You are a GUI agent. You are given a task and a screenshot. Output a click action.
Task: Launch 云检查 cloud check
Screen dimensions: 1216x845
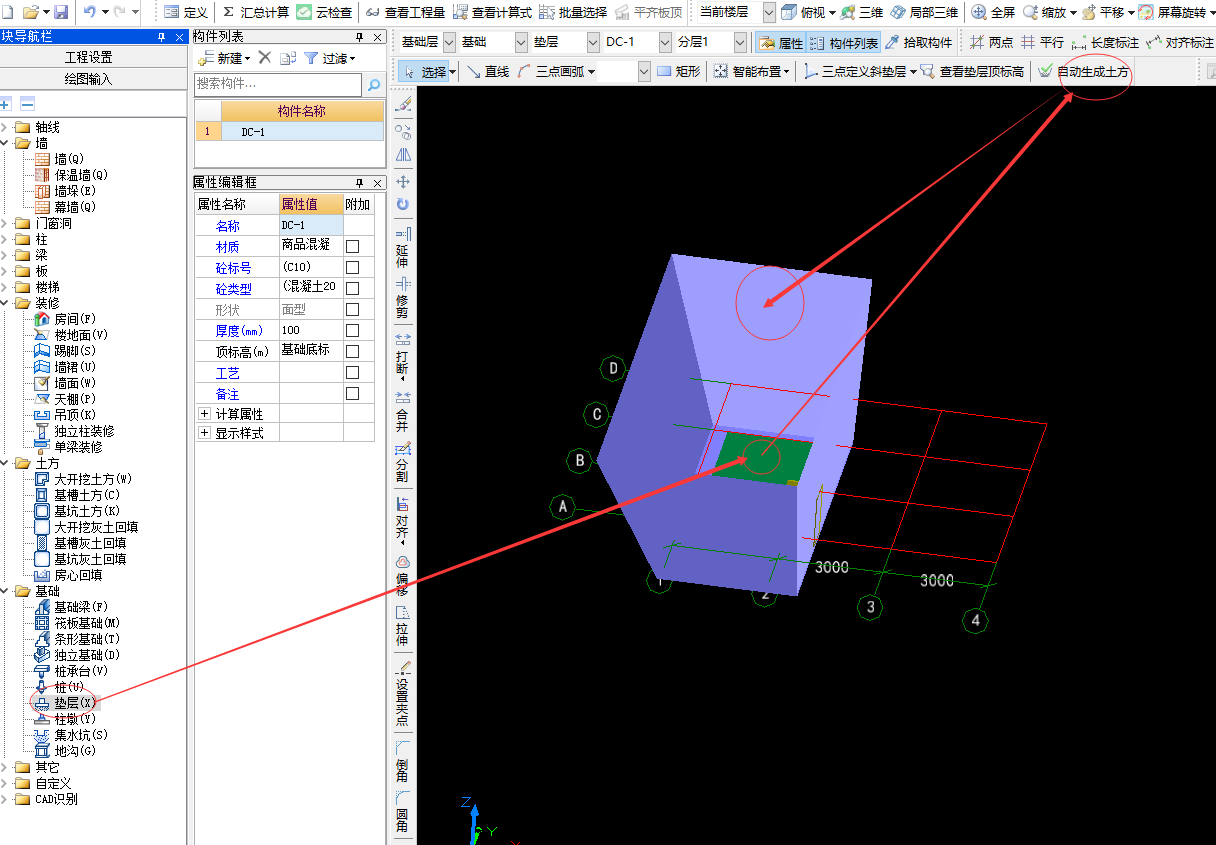324,12
